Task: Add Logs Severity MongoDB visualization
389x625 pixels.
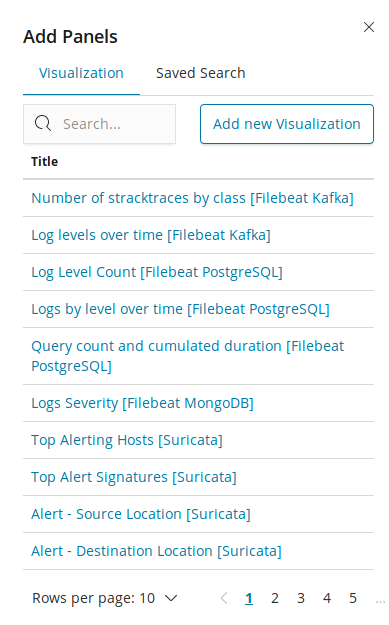Action: point(142,403)
